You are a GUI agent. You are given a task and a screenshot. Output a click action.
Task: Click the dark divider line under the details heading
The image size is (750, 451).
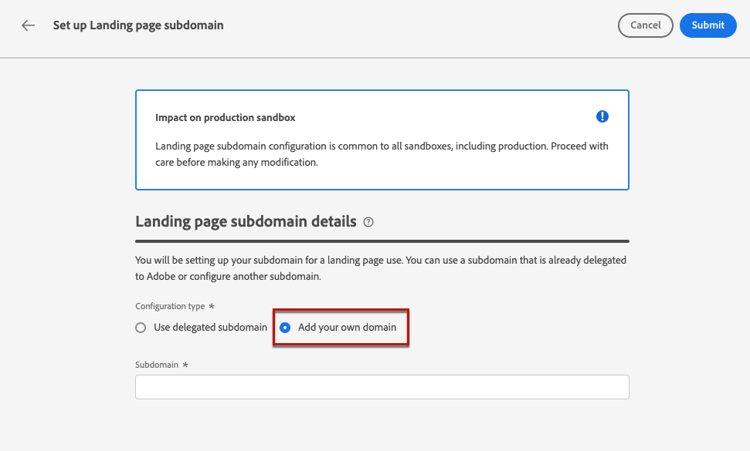click(382, 241)
